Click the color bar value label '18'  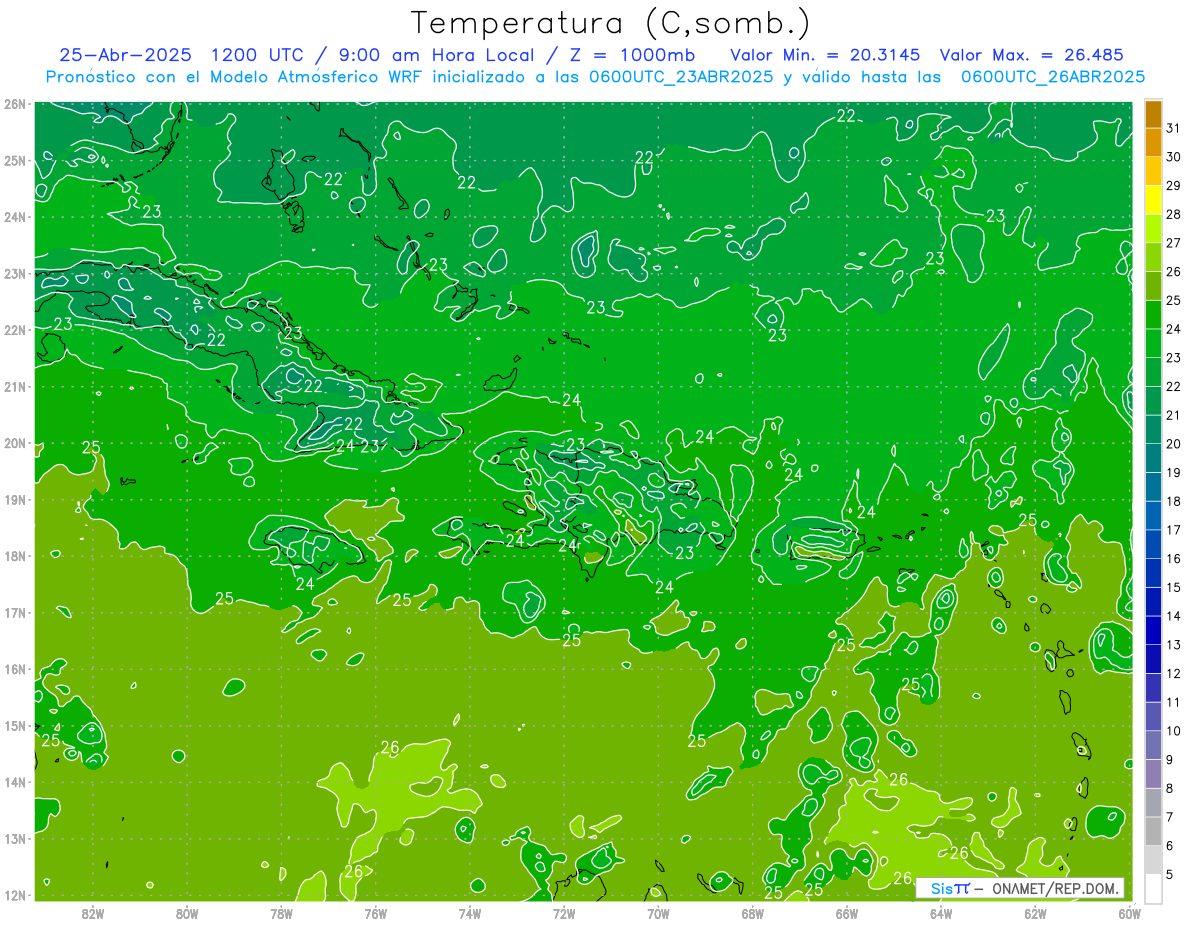point(1173,501)
